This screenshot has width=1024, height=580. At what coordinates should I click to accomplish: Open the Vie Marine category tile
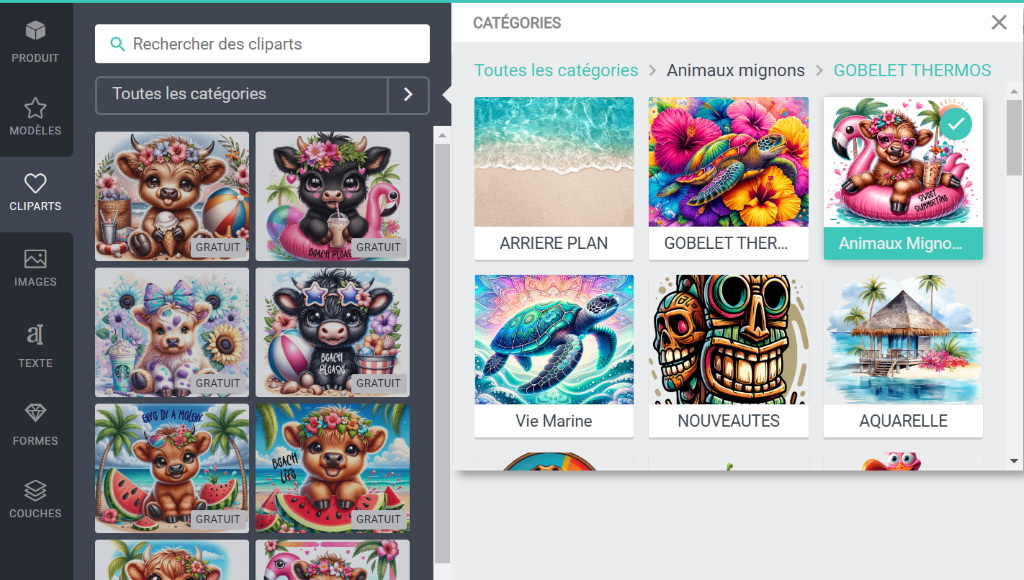pyautogui.click(x=554, y=356)
